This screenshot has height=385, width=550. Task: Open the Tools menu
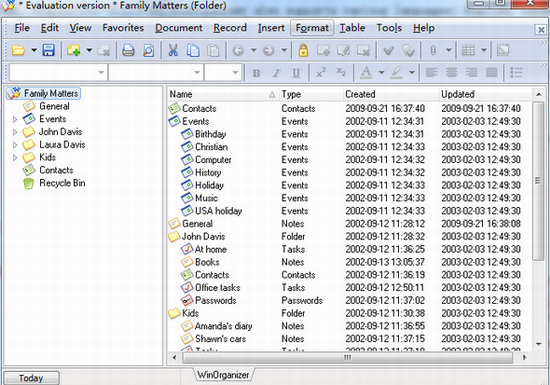click(x=389, y=28)
